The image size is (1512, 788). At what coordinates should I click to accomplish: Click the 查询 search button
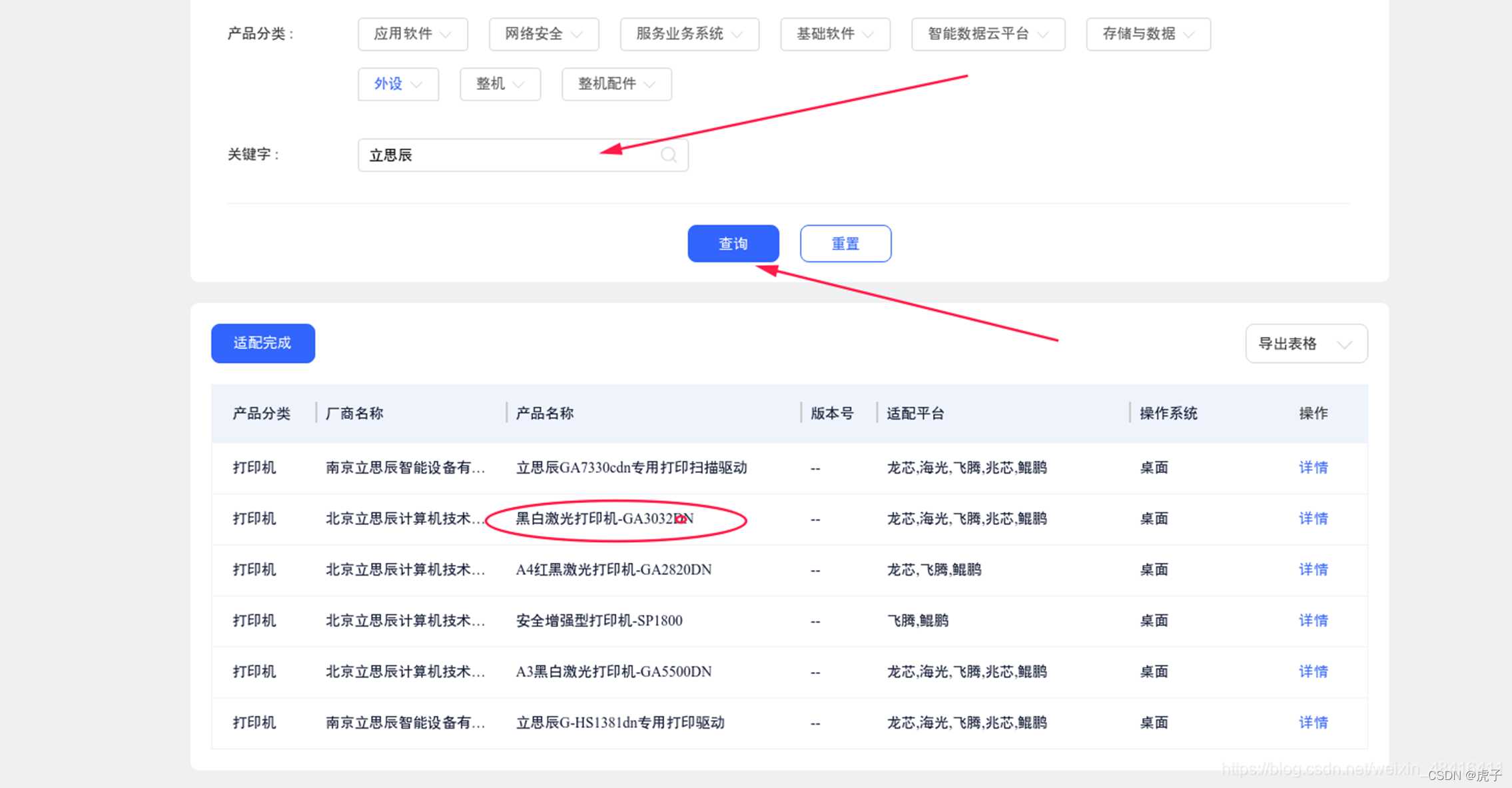[733, 244]
